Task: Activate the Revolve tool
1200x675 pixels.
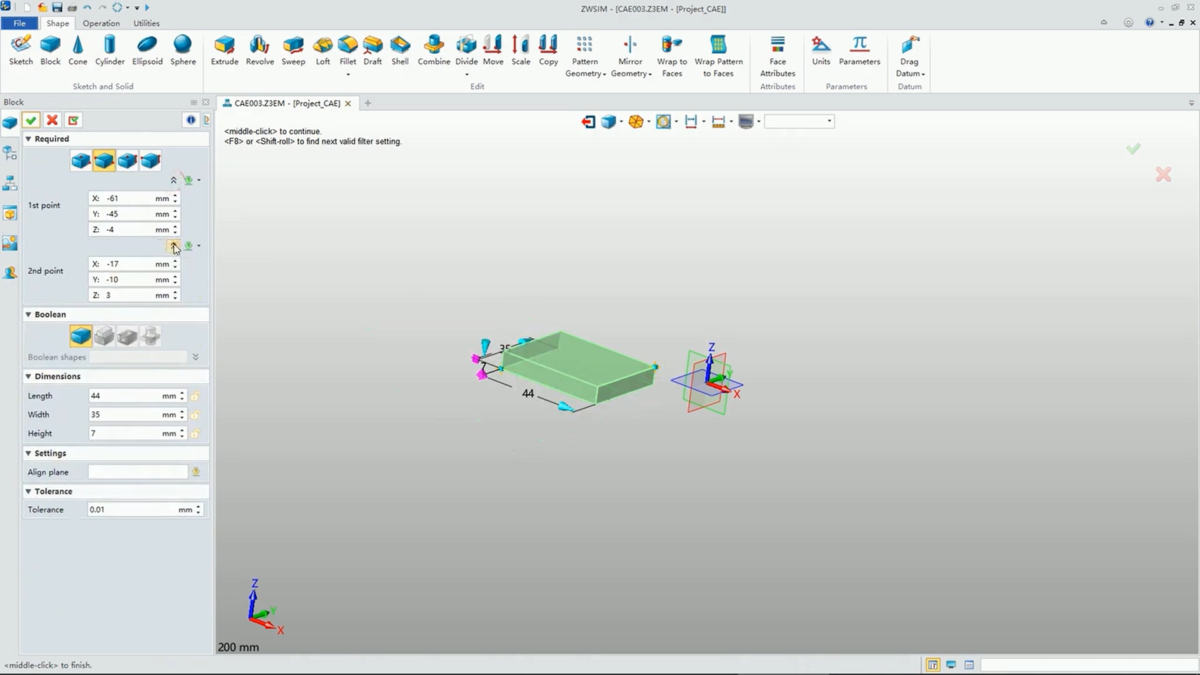Action: coord(260,50)
